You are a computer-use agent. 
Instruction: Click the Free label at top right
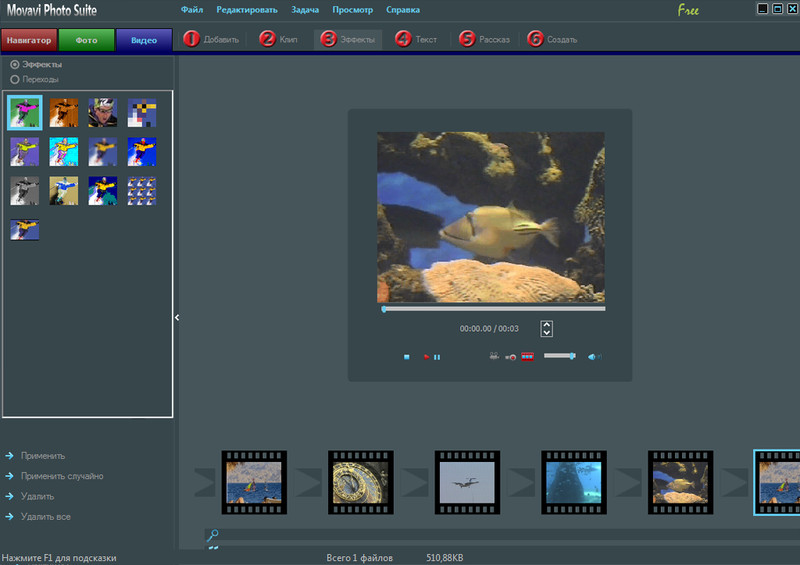click(x=688, y=10)
